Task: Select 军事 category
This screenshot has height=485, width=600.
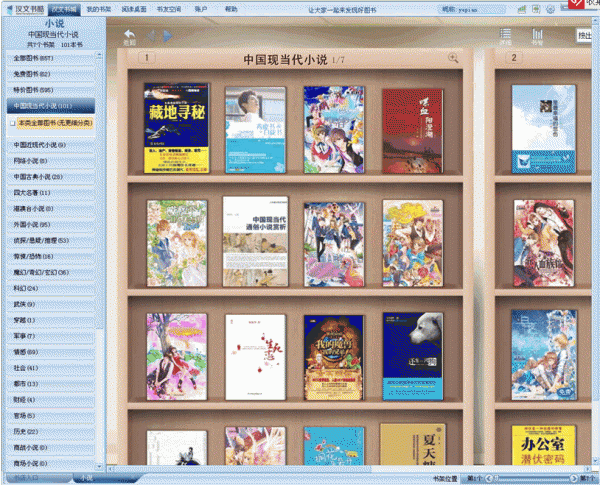Action: 51,336
